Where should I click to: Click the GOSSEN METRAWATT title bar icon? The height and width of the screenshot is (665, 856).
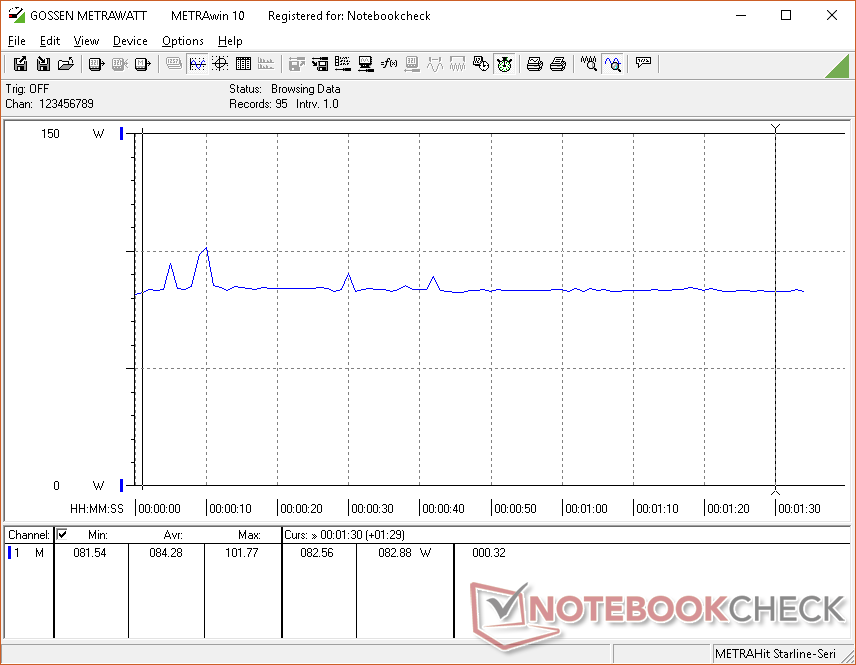tap(16, 15)
